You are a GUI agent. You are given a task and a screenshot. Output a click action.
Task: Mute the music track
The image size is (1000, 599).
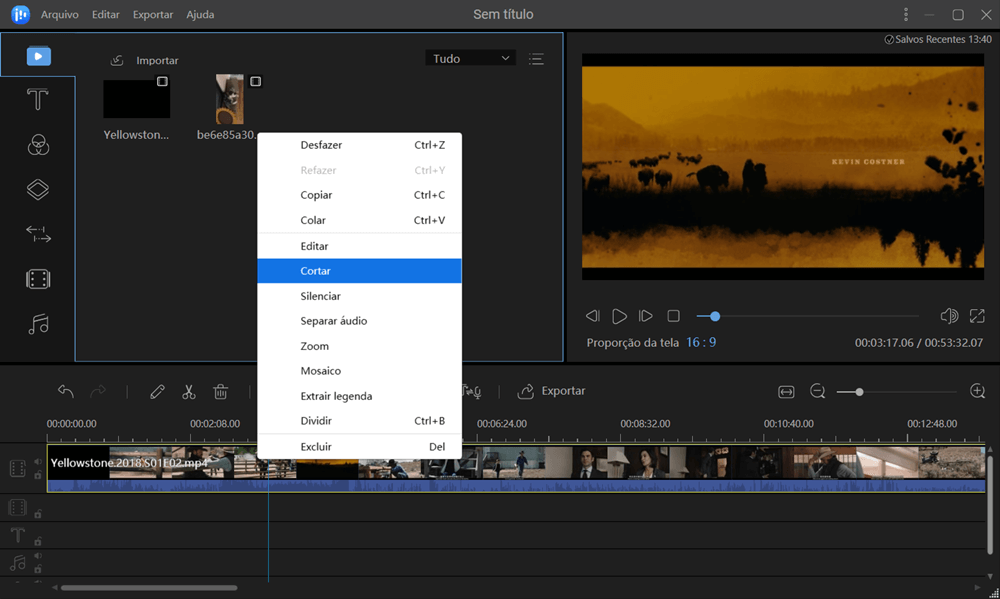(38, 556)
